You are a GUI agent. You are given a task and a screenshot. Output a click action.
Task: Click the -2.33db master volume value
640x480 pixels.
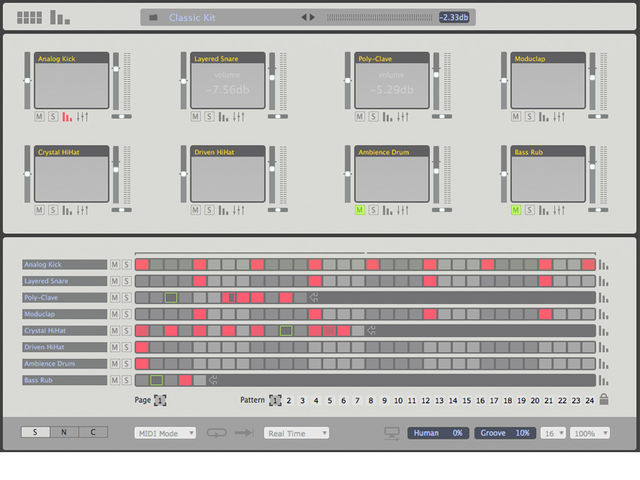pyautogui.click(x=454, y=17)
